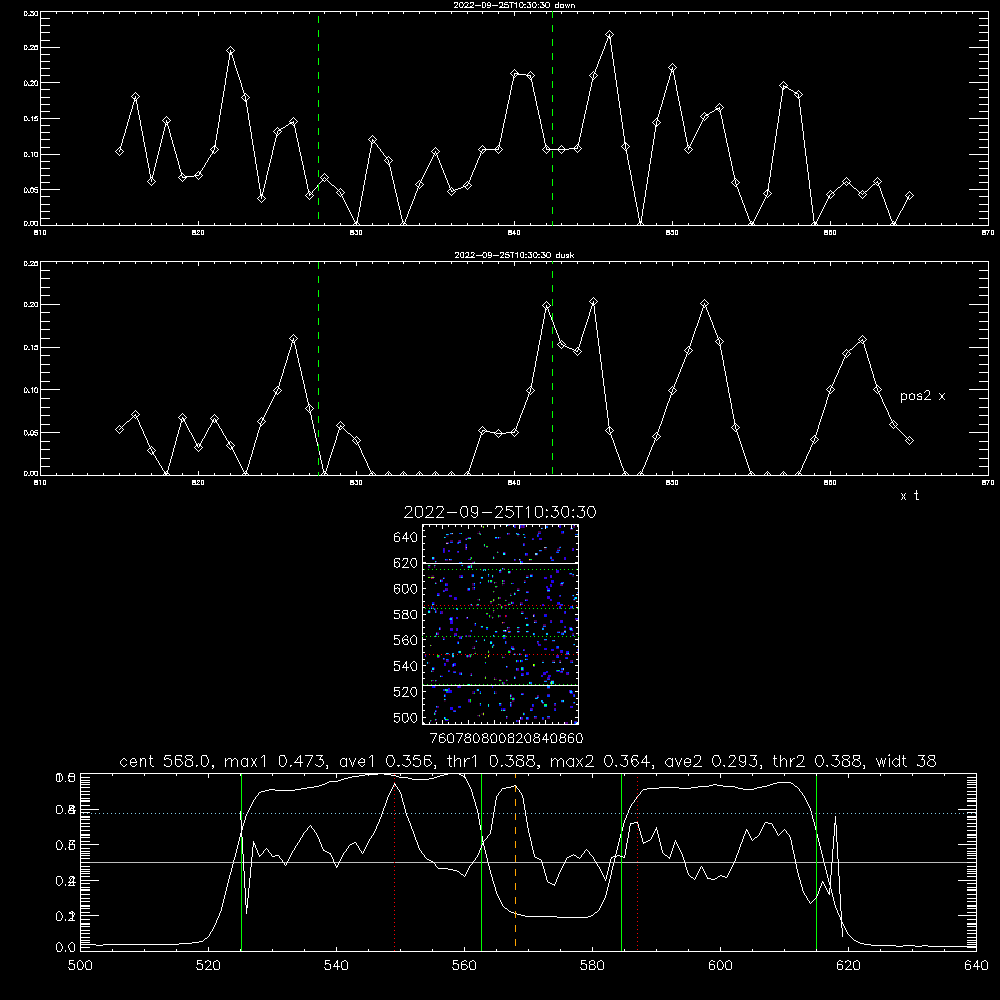The image size is (1000, 1000).
Task: Click '560' on the bottom plot x-axis
Action: (464, 966)
